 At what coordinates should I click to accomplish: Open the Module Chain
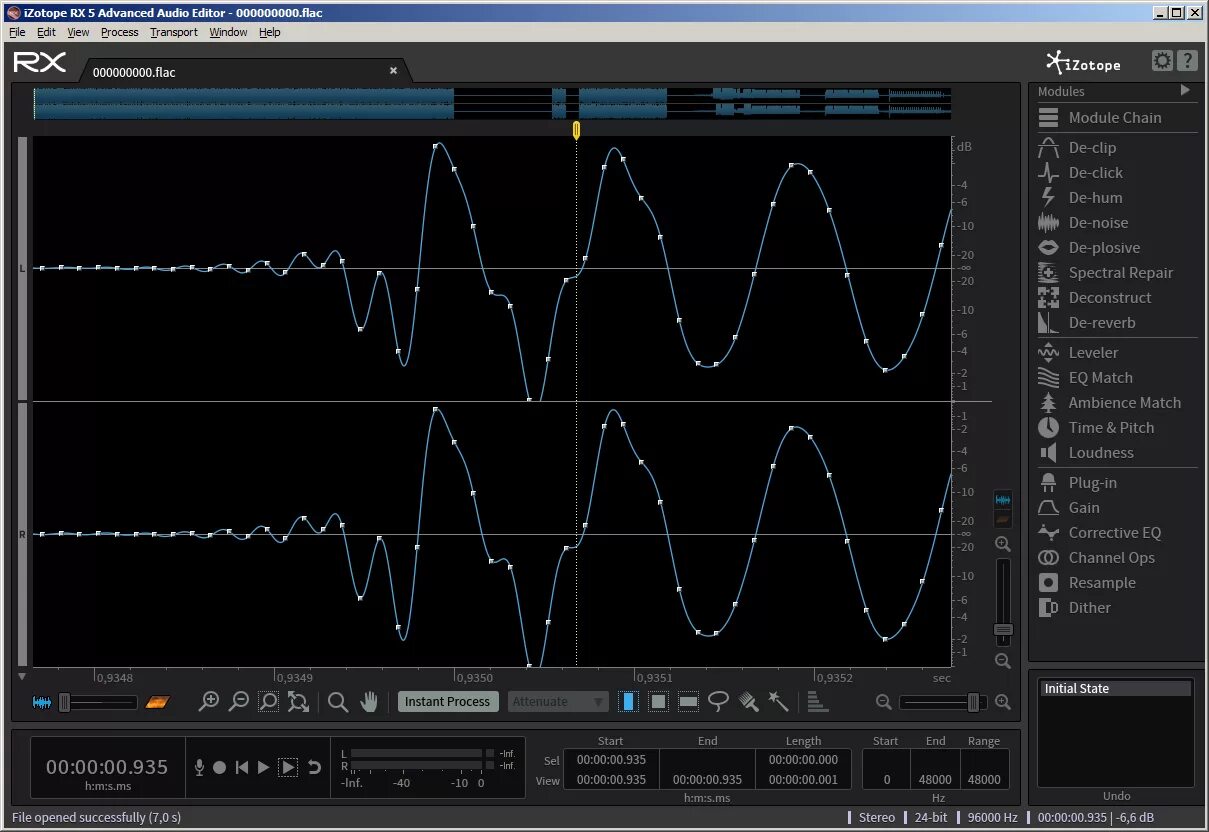tap(1115, 118)
